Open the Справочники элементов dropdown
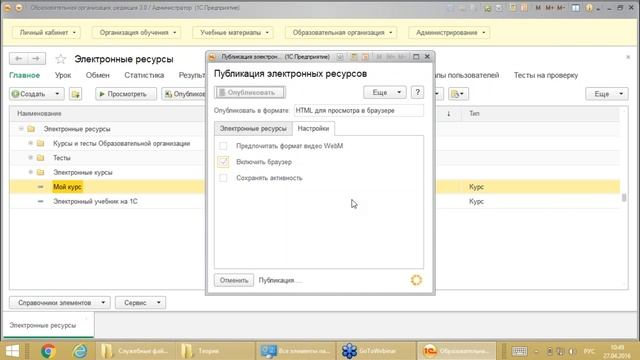The width and height of the screenshot is (640, 360). click(60, 302)
